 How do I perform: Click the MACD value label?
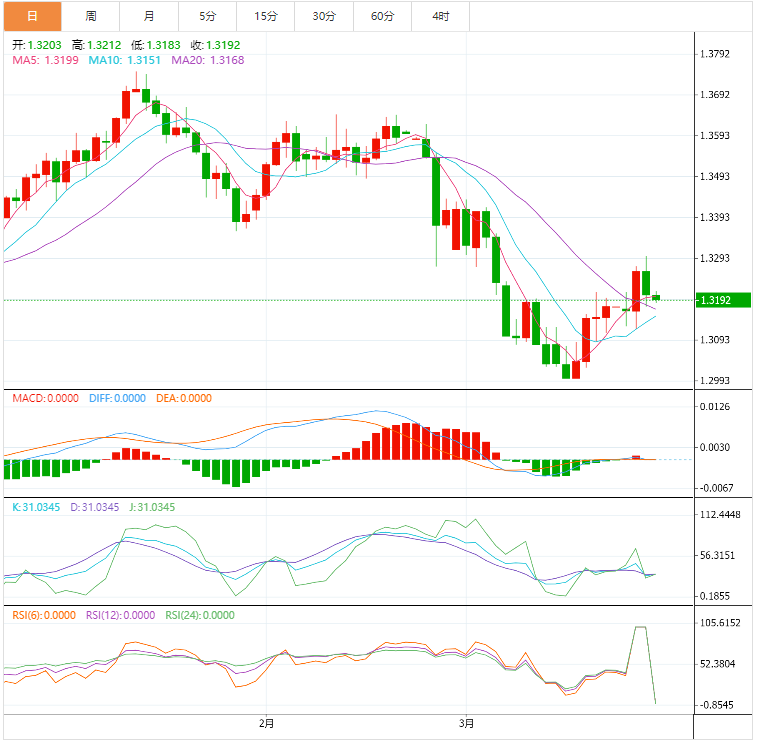click(x=45, y=398)
